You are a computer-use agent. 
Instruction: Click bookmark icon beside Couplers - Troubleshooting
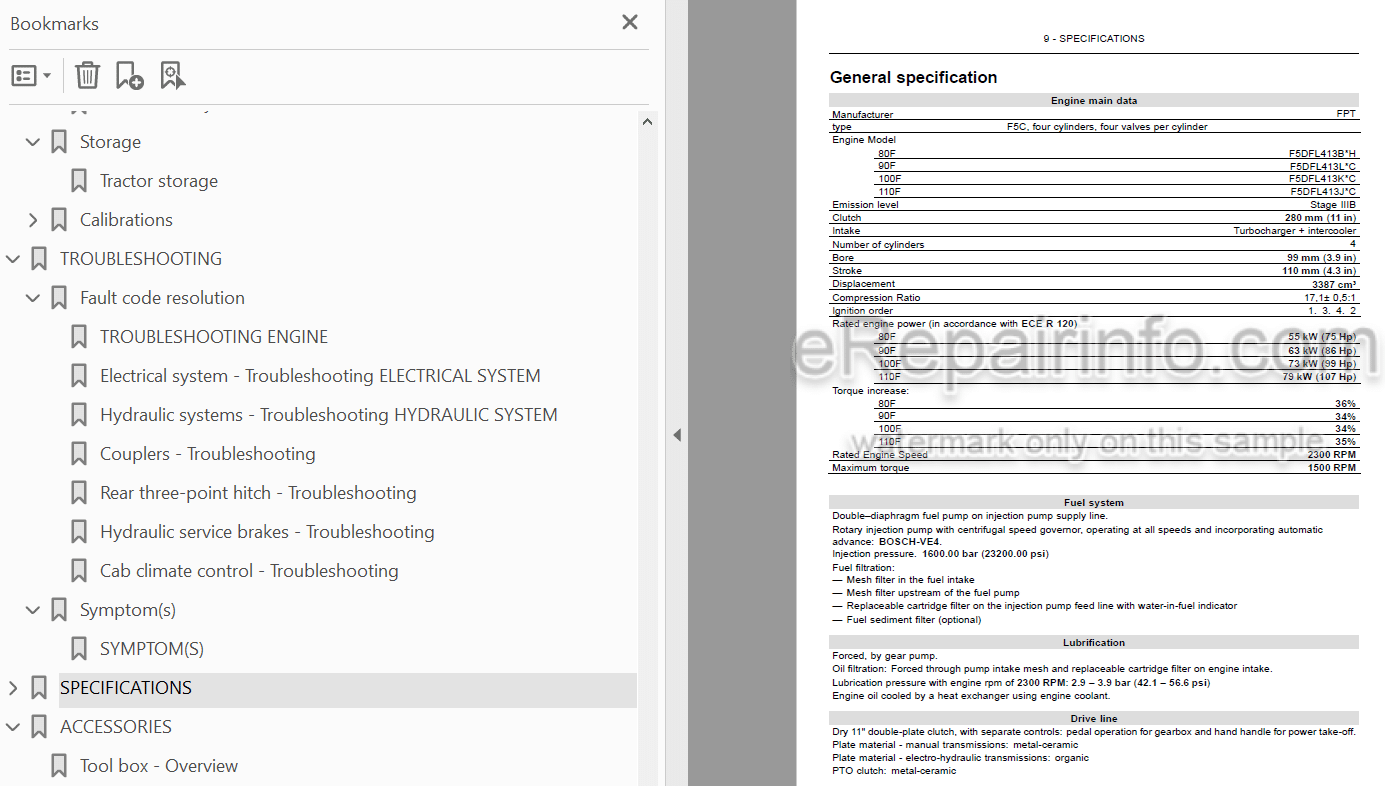[x=79, y=454]
